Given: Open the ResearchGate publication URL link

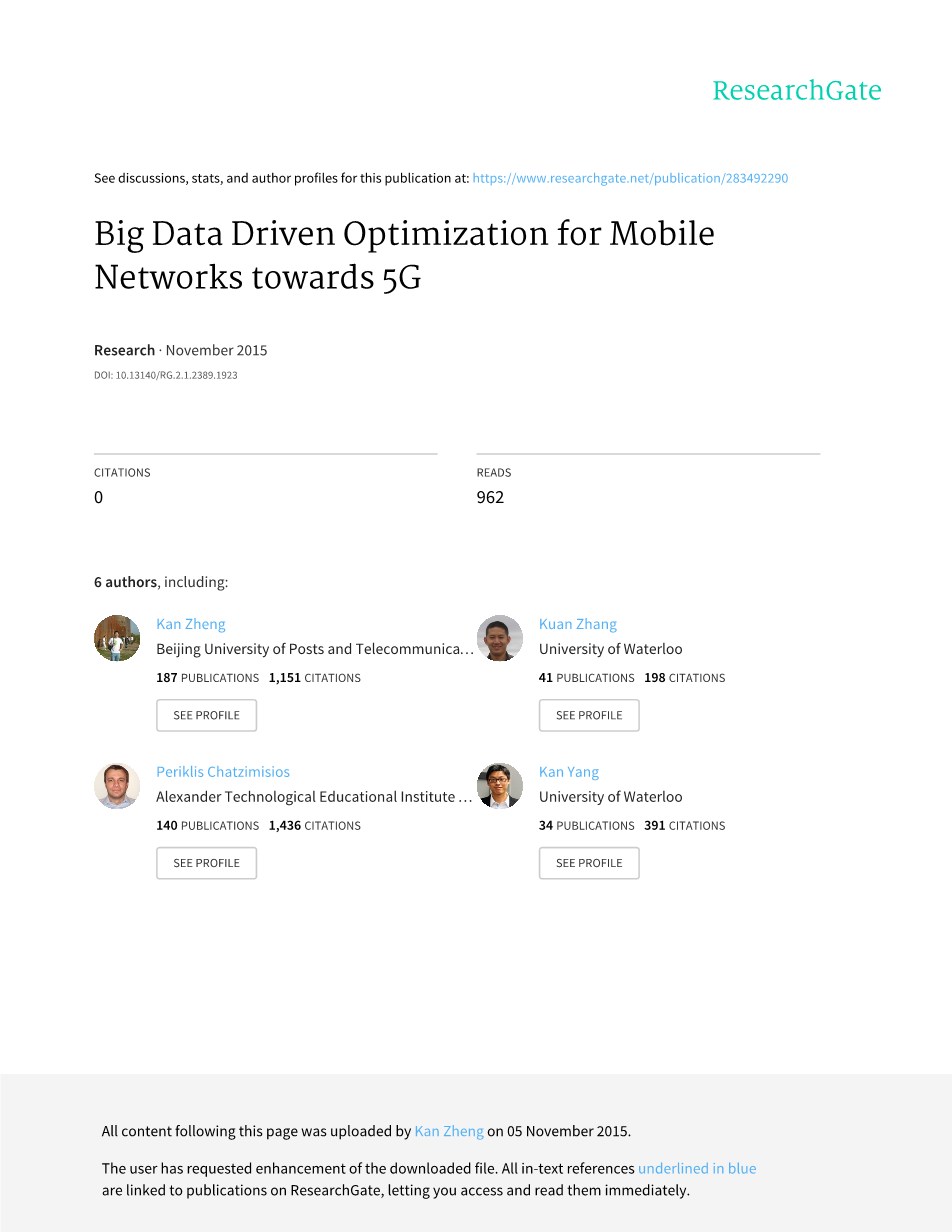Looking at the screenshot, I should pos(630,179).
